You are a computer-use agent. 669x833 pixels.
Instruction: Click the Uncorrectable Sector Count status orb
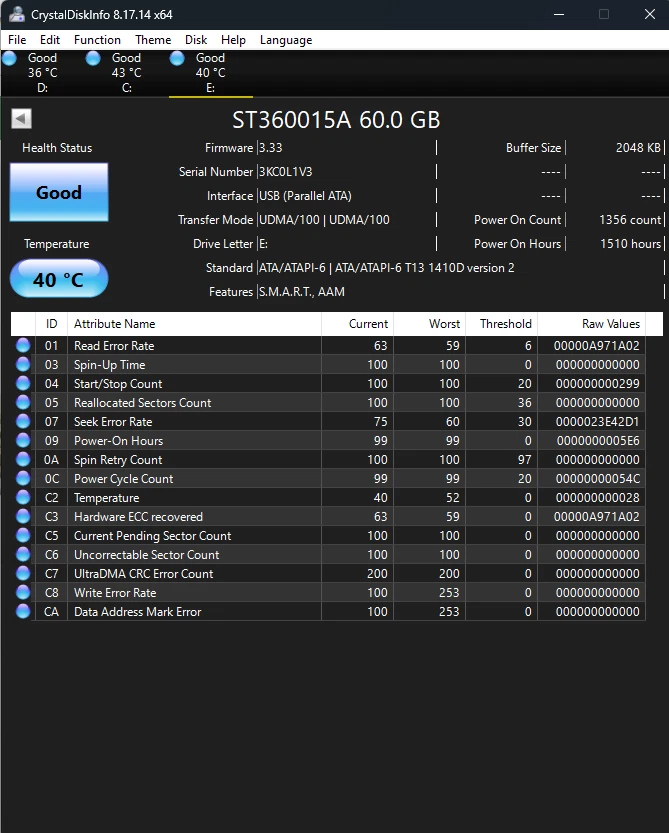click(23, 555)
